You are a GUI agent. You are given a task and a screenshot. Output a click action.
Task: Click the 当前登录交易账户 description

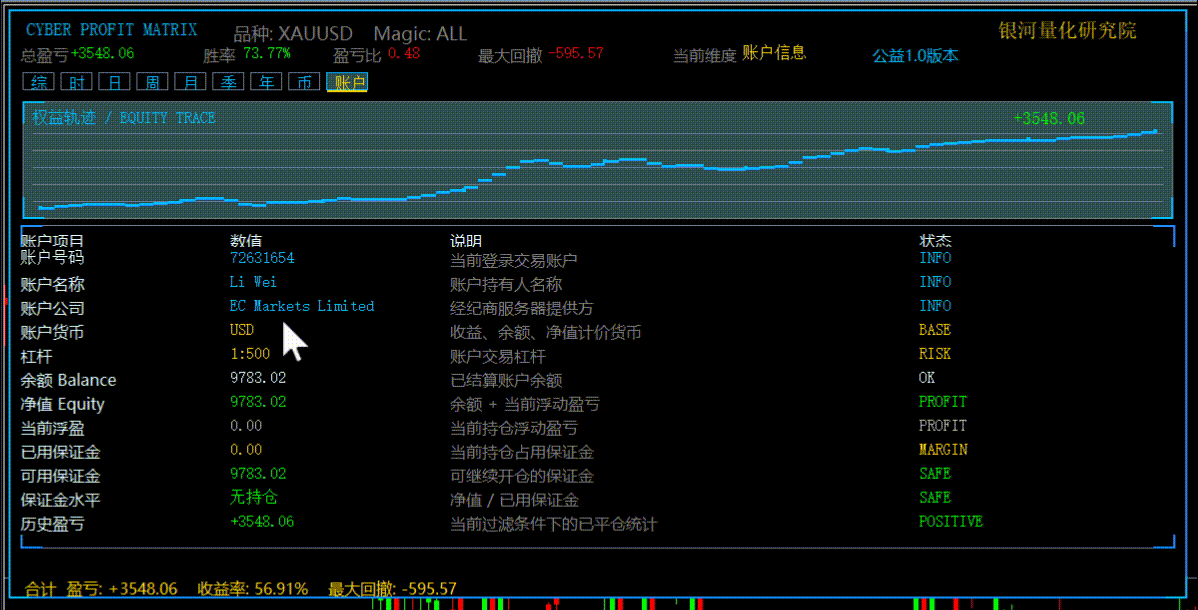pos(513,261)
